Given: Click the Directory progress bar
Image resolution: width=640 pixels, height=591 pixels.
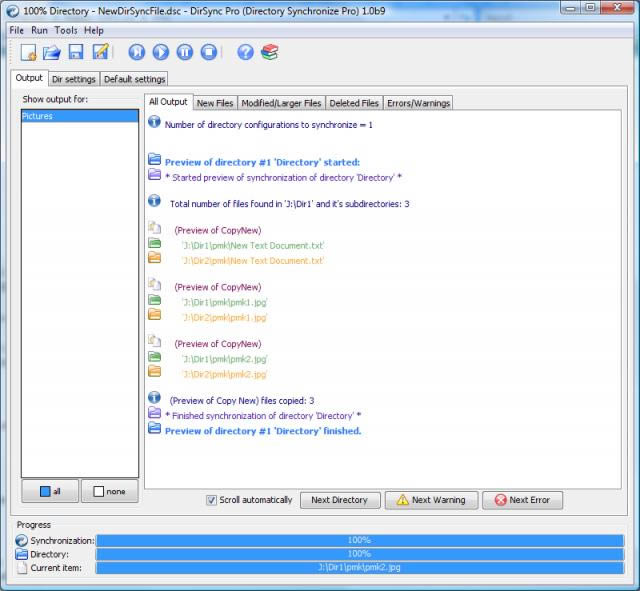Looking at the screenshot, I should pyautogui.click(x=360, y=554).
